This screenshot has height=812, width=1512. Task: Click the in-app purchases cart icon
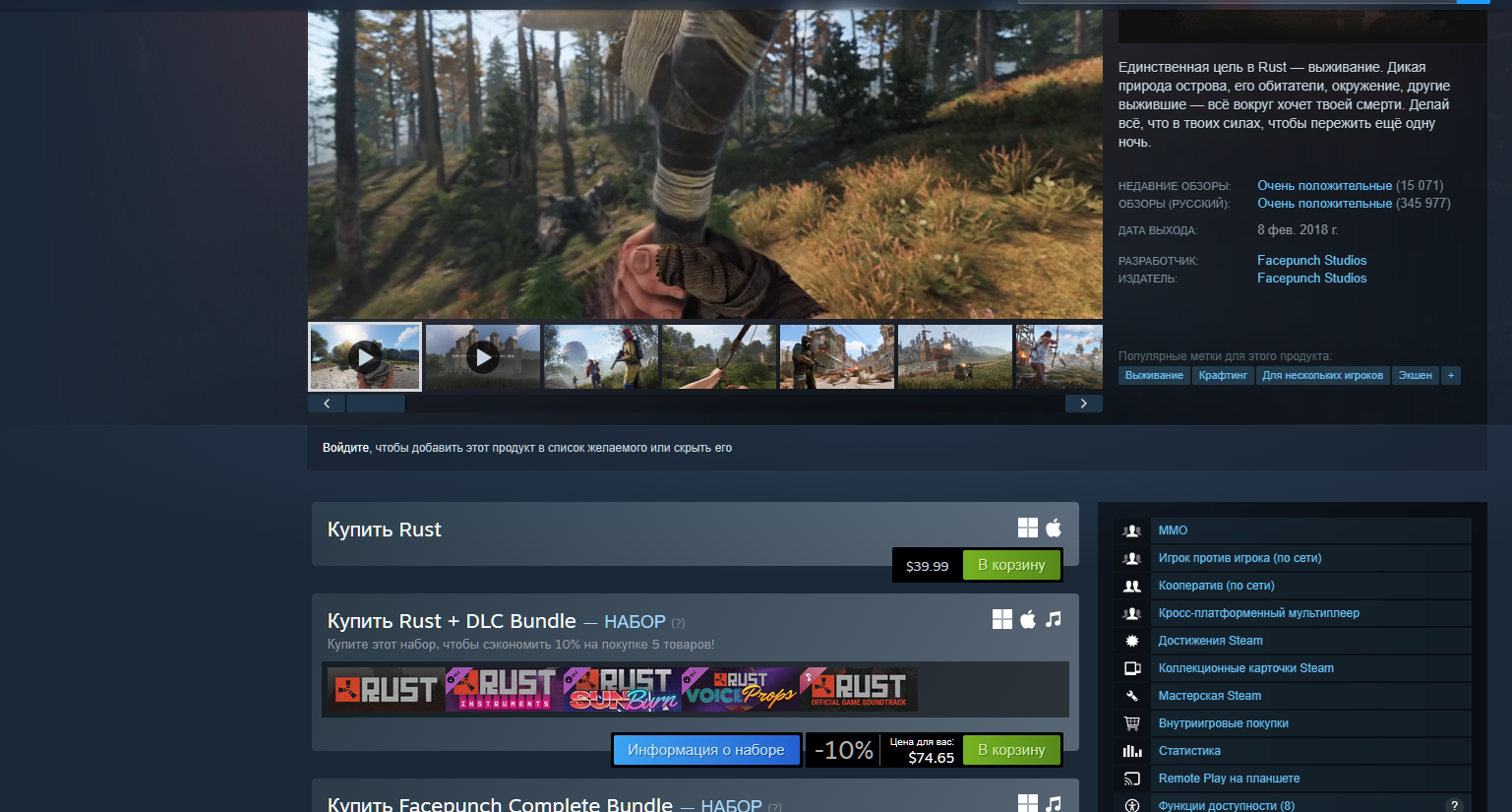pos(1132,723)
